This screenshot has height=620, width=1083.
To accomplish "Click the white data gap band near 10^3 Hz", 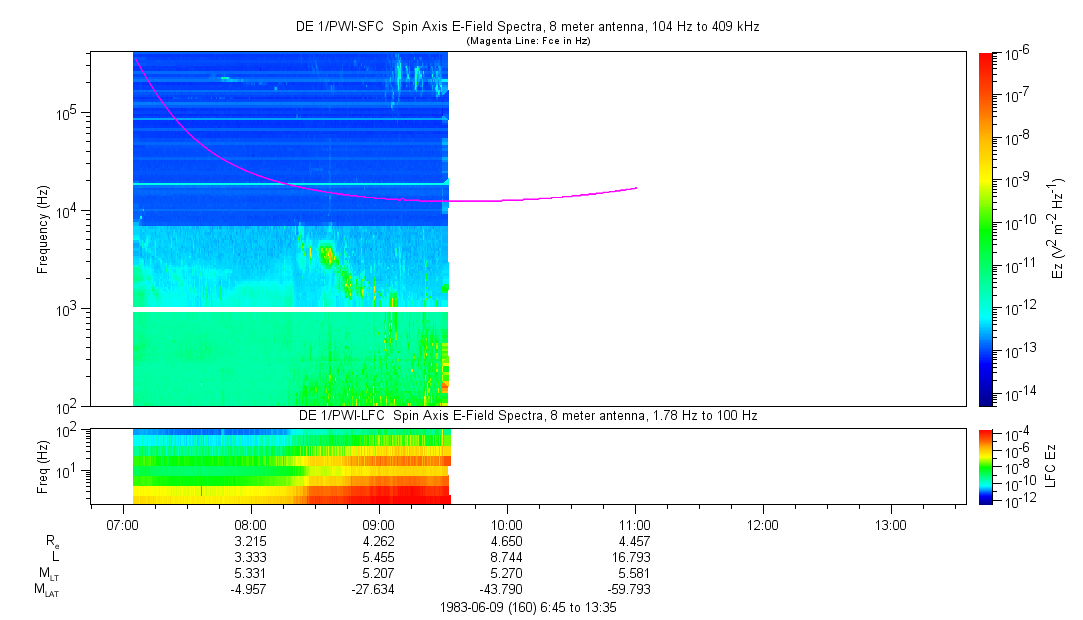I will 290,309.
